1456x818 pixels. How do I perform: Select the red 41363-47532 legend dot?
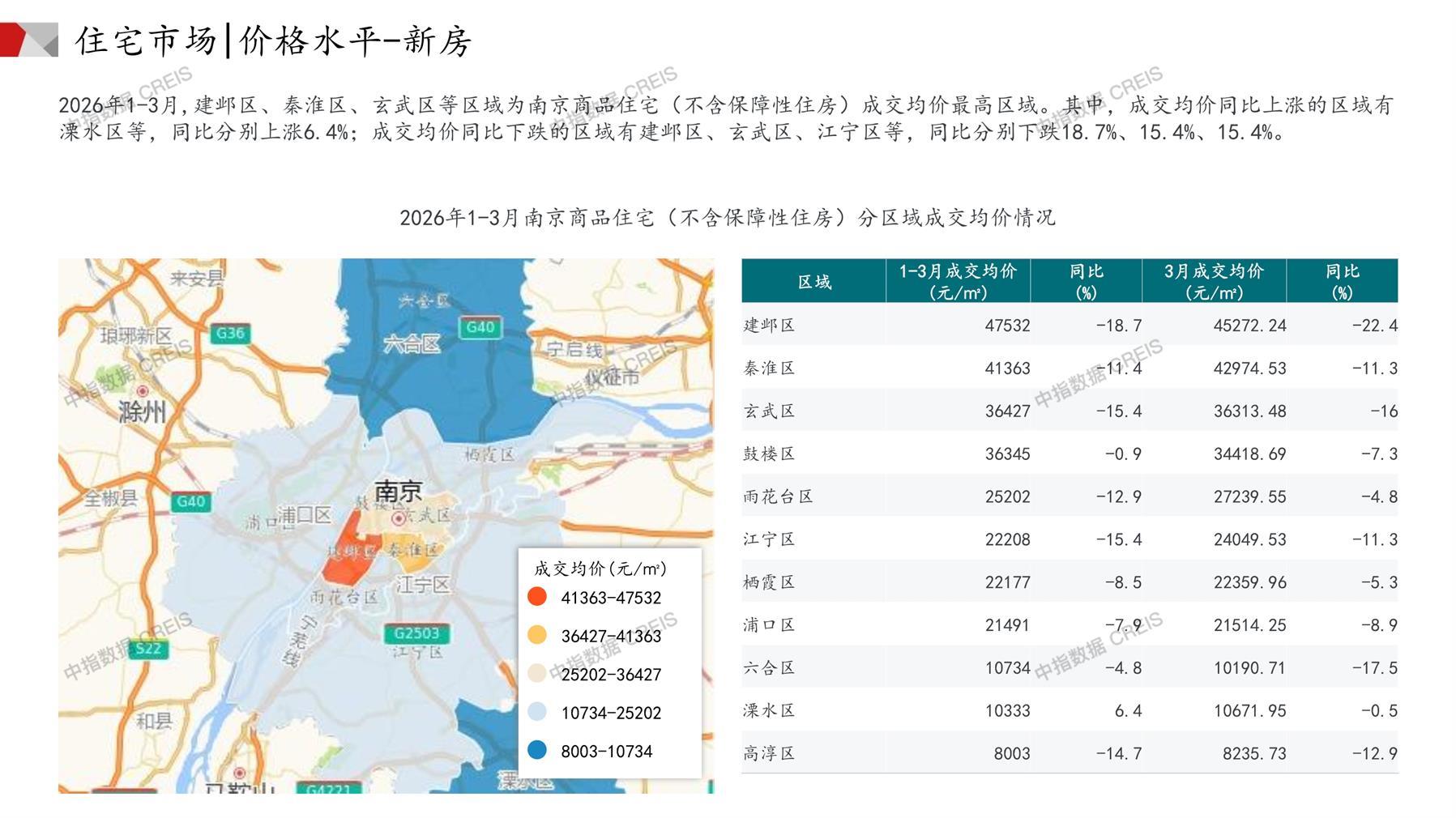pos(536,597)
